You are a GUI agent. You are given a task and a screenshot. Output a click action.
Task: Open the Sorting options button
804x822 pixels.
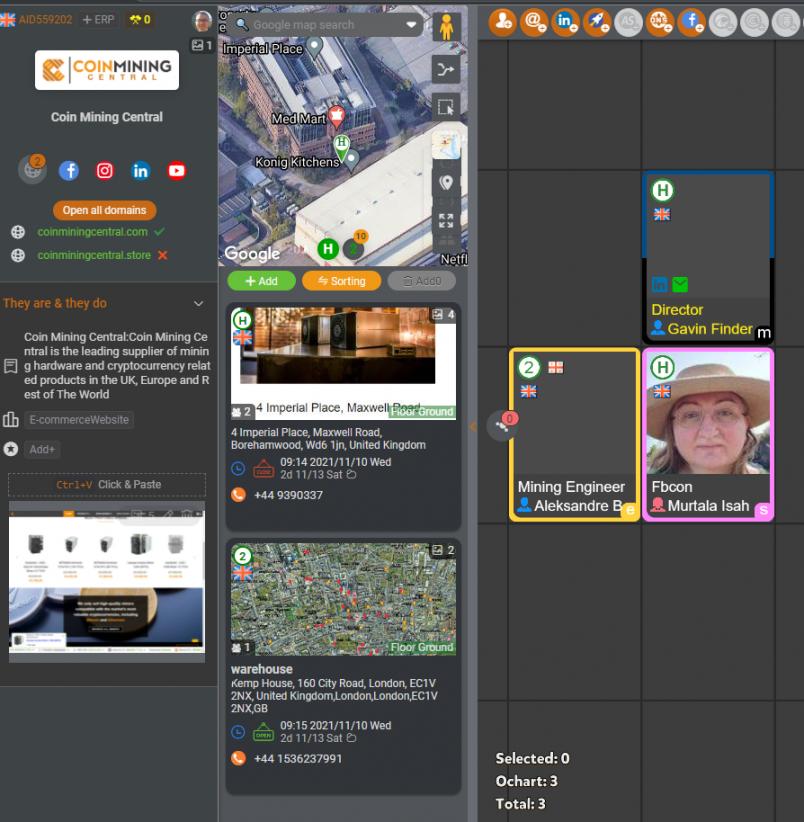[341, 281]
